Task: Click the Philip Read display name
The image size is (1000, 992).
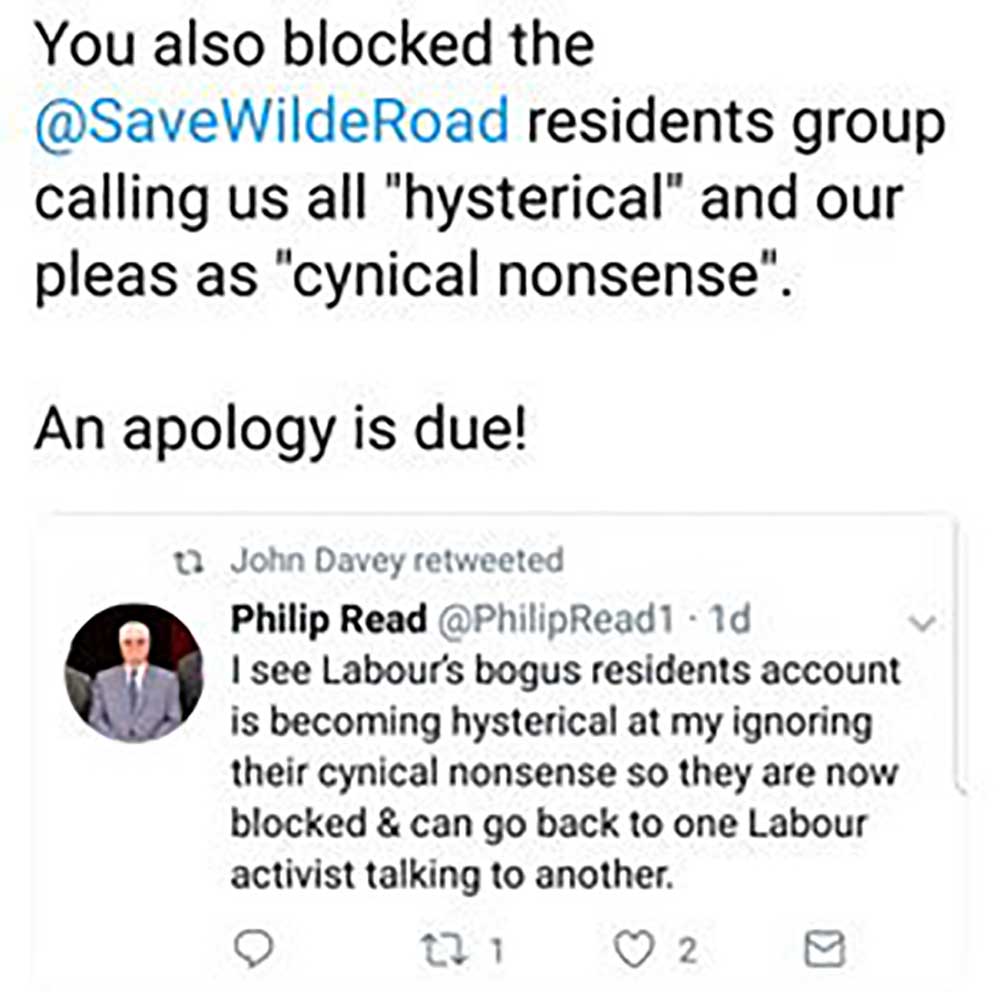Action: coord(329,621)
